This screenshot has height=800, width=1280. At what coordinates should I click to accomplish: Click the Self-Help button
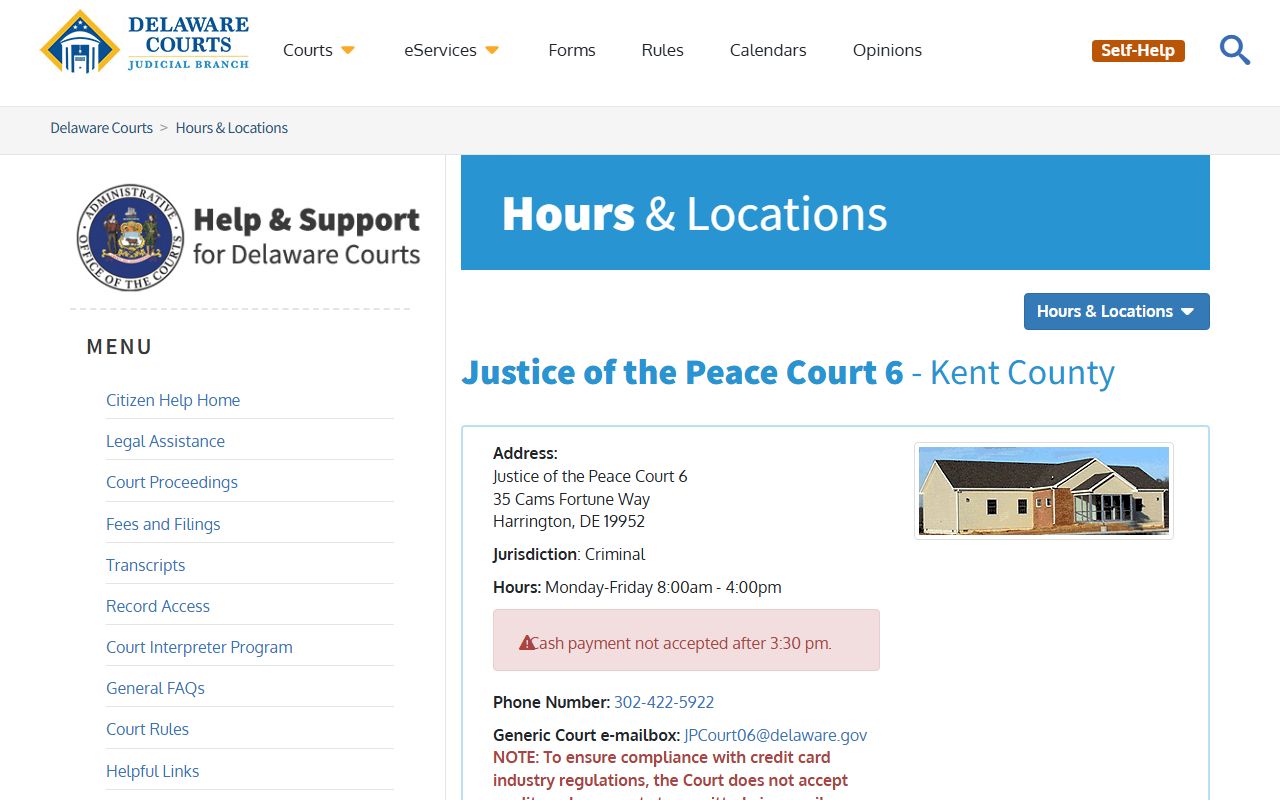click(x=1138, y=50)
